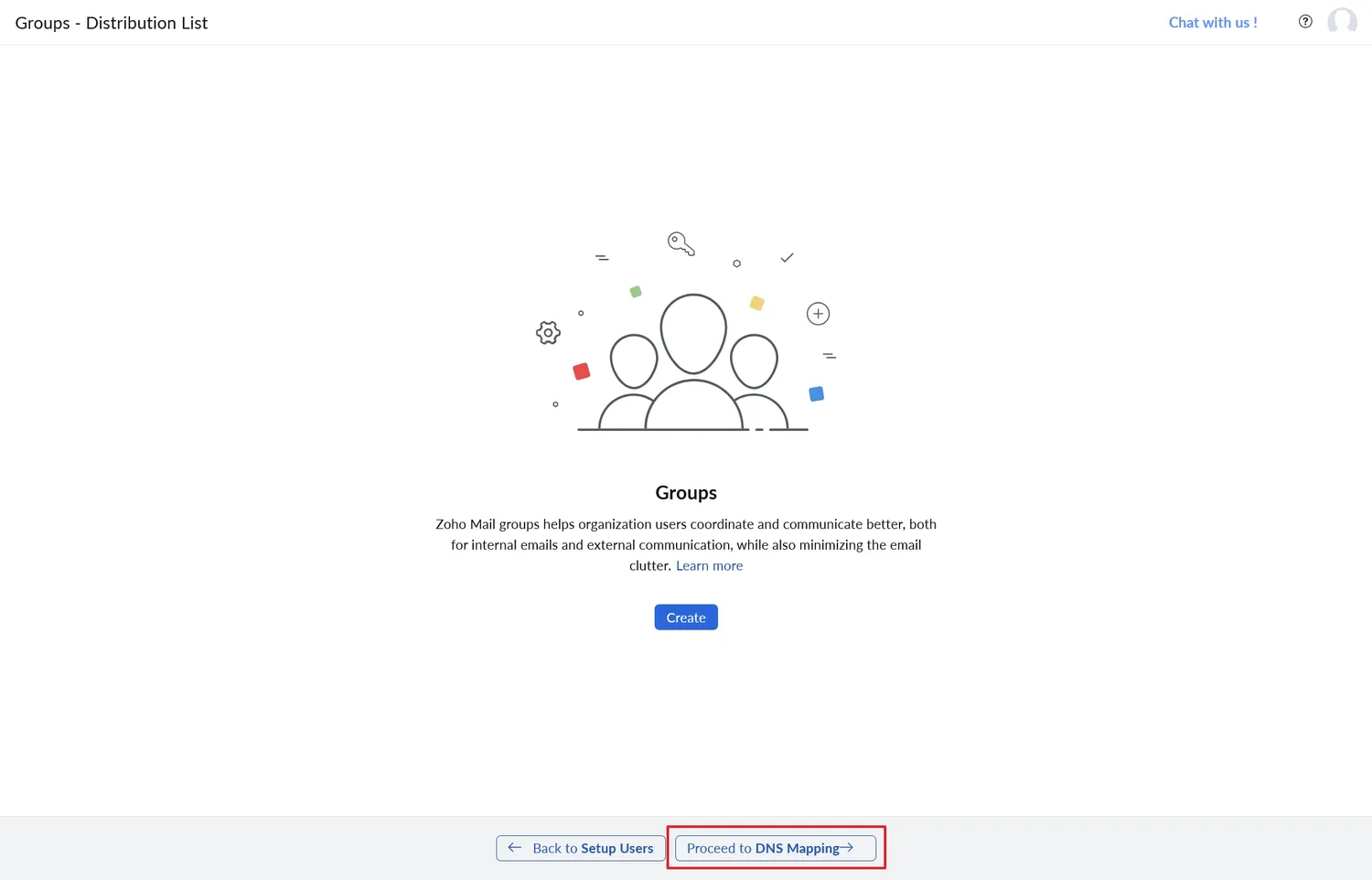This screenshot has width=1372, height=880.
Task: Click the checkmark graphic in the illustration
Action: pos(787,258)
